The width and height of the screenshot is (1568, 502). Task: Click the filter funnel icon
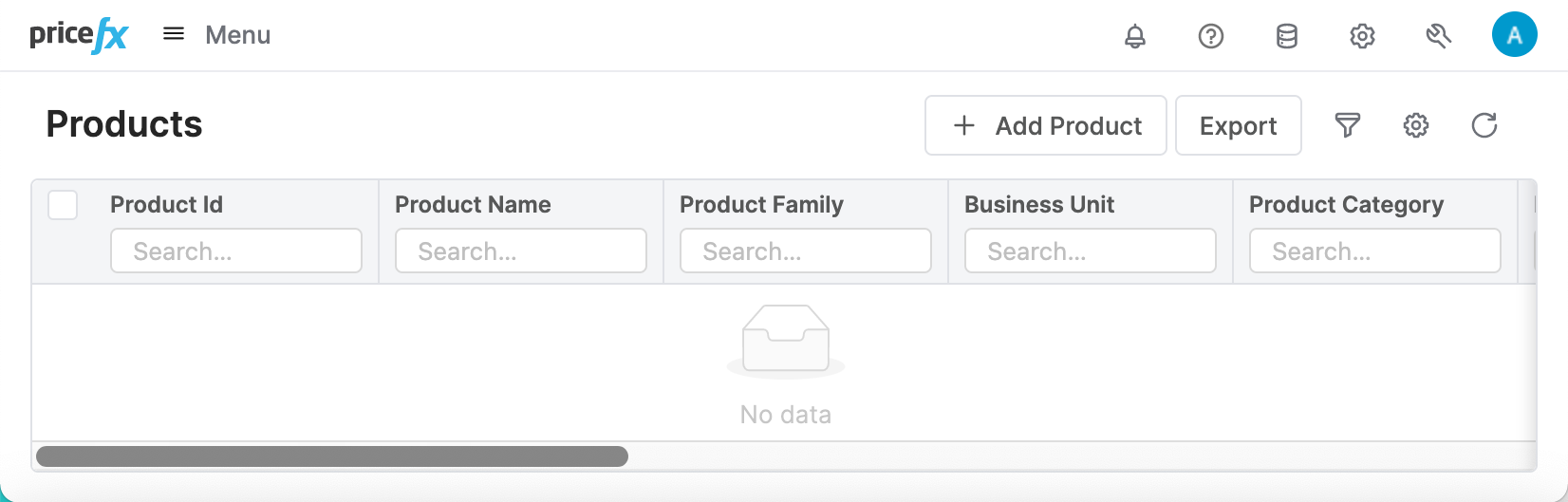coord(1348,125)
